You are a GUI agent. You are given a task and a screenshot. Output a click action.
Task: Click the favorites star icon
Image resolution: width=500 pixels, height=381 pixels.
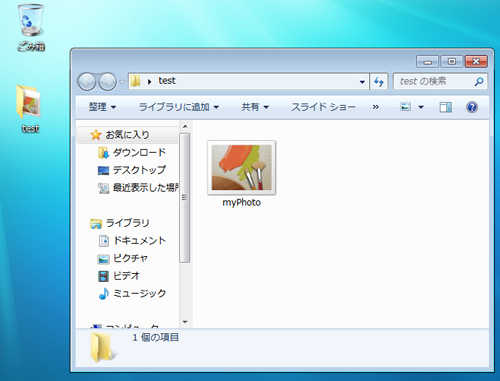coord(96,135)
